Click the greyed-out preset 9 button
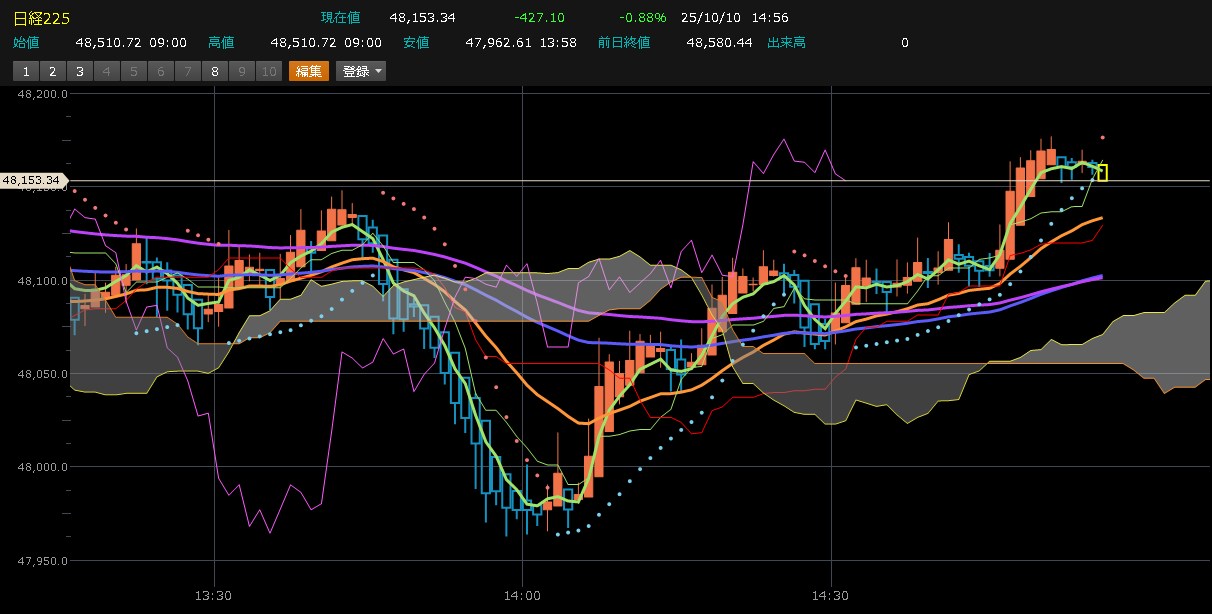 pos(241,71)
